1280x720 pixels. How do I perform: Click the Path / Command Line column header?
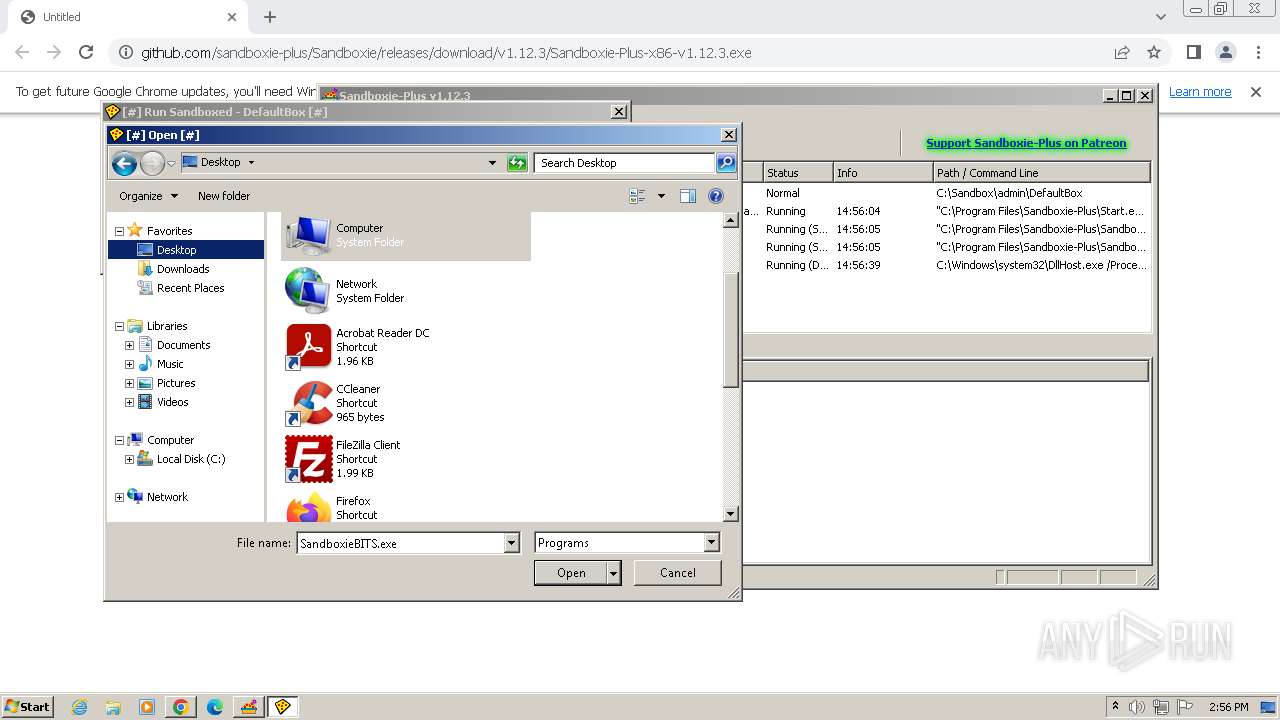pyautogui.click(x=1041, y=173)
